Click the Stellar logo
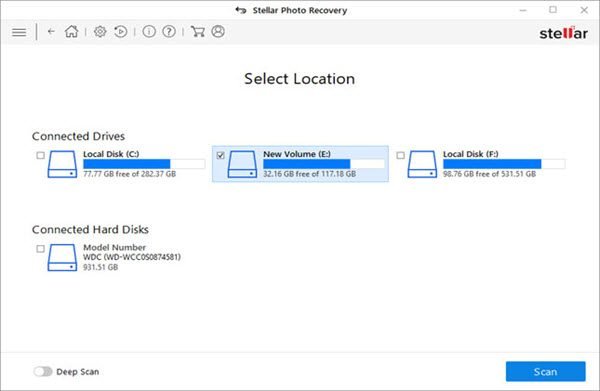 563,33
